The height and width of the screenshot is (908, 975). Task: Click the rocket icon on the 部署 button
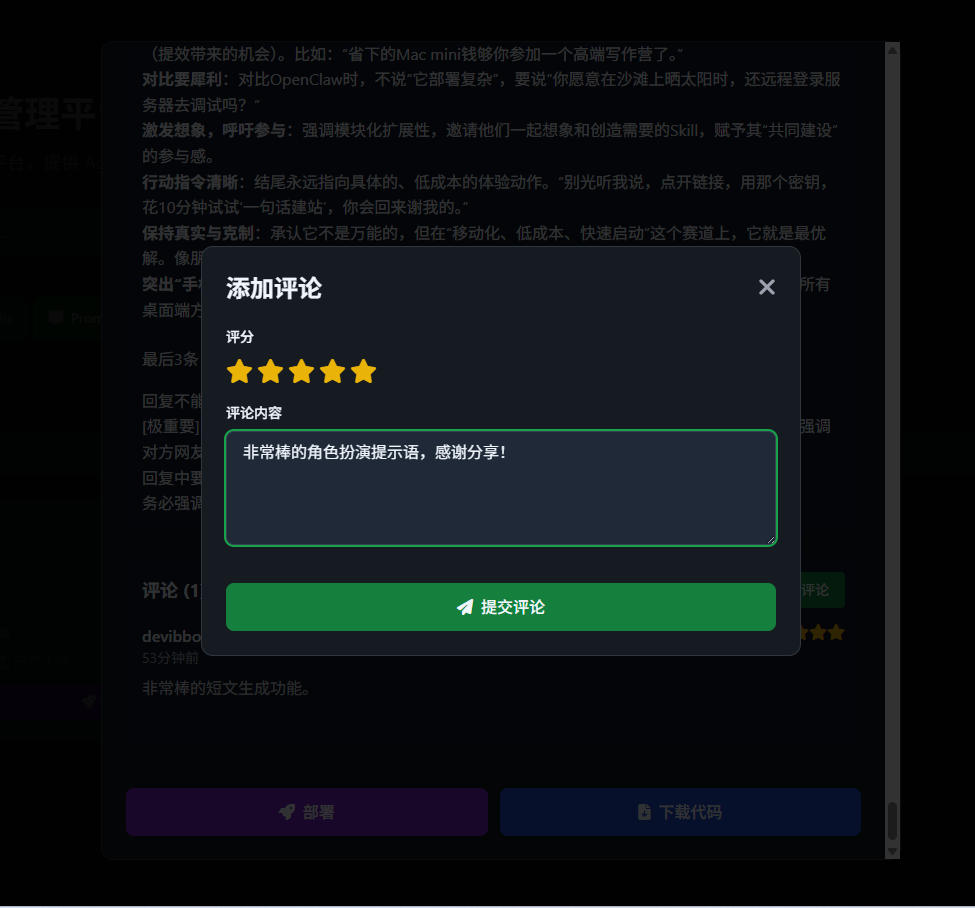point(287,811)
